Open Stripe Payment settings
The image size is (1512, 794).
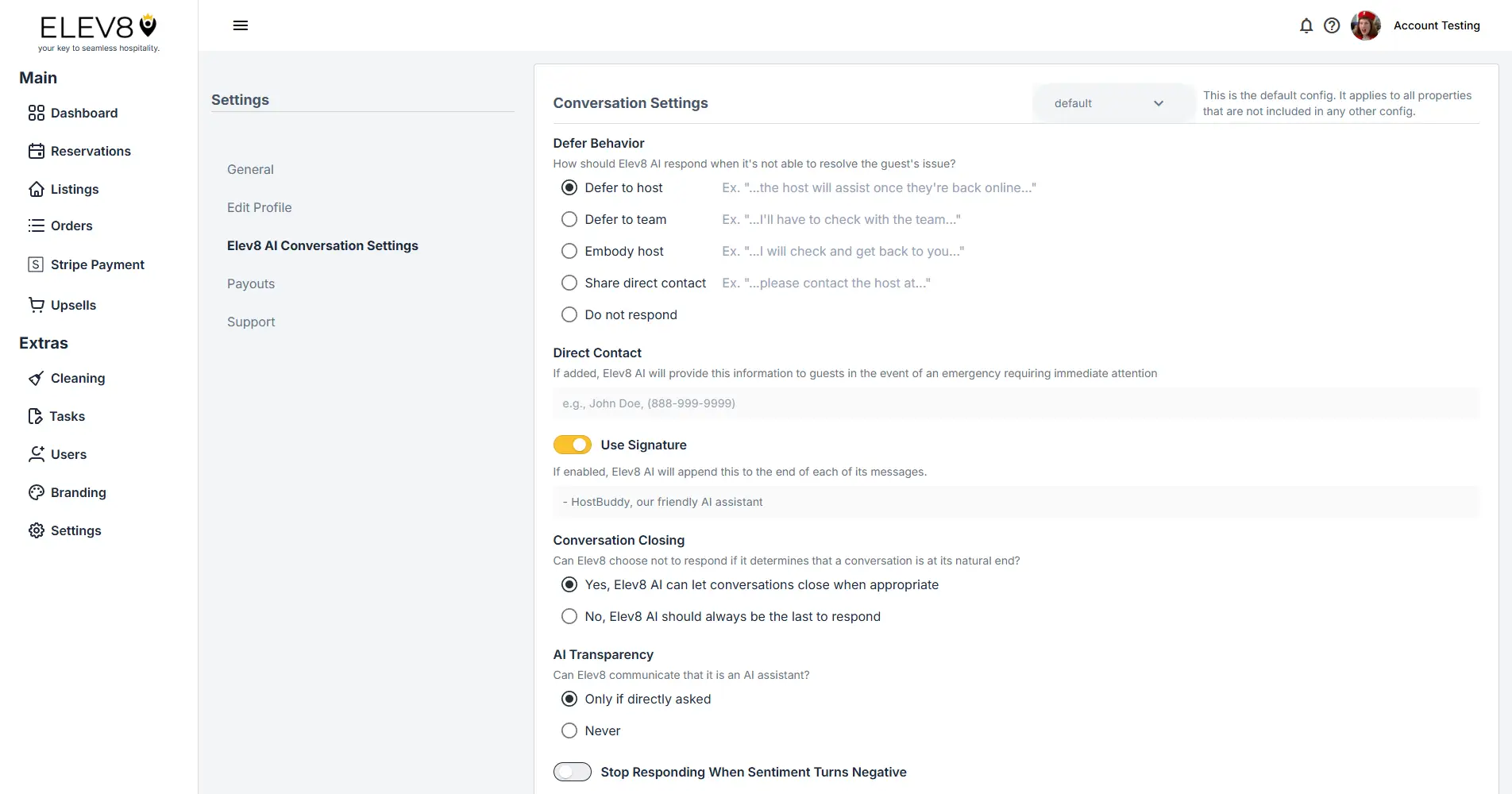click(97, 264)
